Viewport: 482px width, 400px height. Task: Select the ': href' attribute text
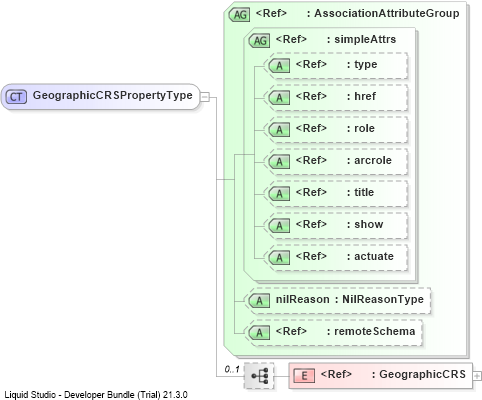361,96
